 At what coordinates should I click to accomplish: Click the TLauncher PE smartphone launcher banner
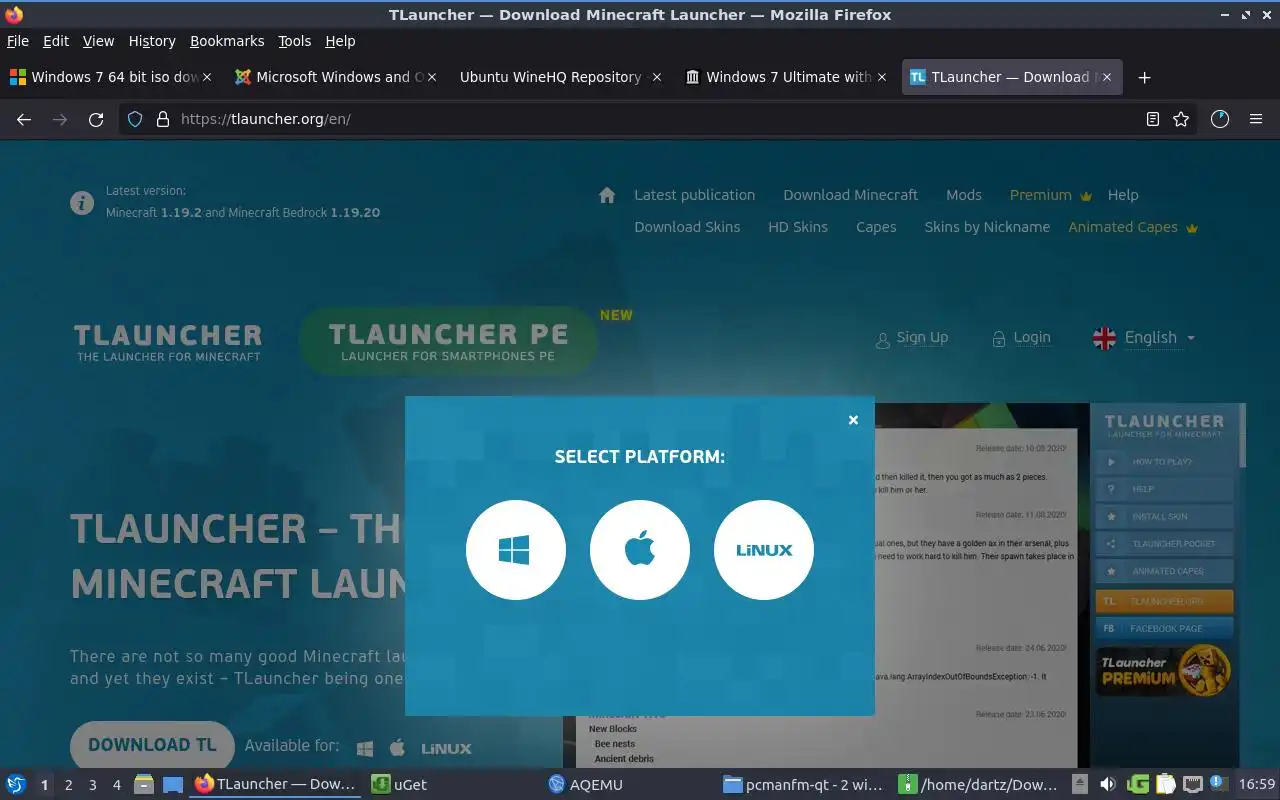click(448, 341)
